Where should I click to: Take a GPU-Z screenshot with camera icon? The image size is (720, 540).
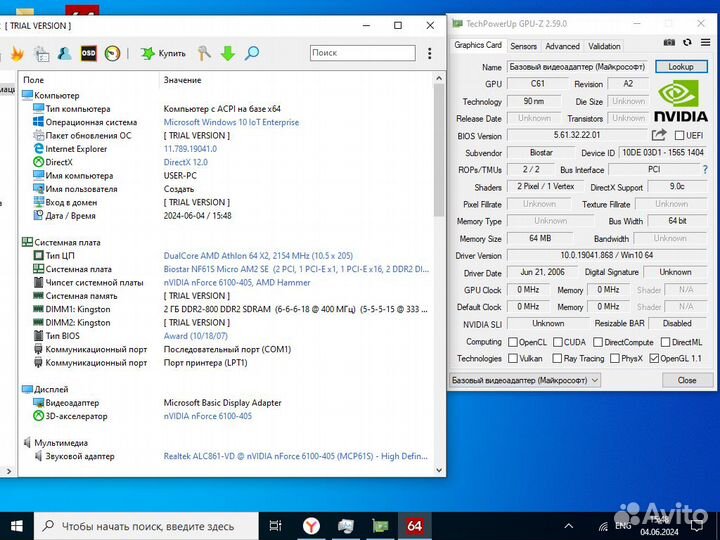[669, 42]
